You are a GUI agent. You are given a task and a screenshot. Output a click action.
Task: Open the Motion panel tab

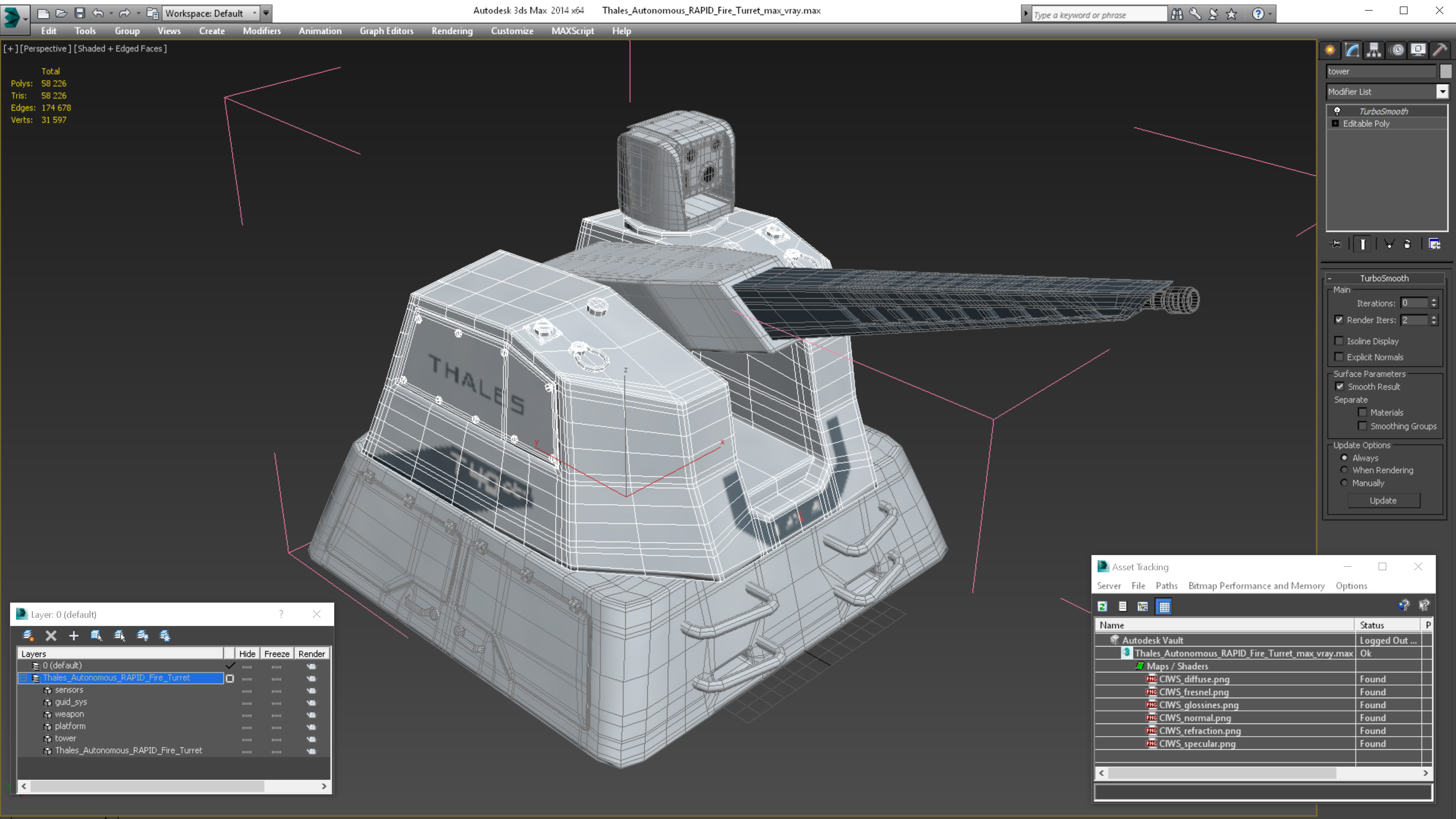point(1397,50)
